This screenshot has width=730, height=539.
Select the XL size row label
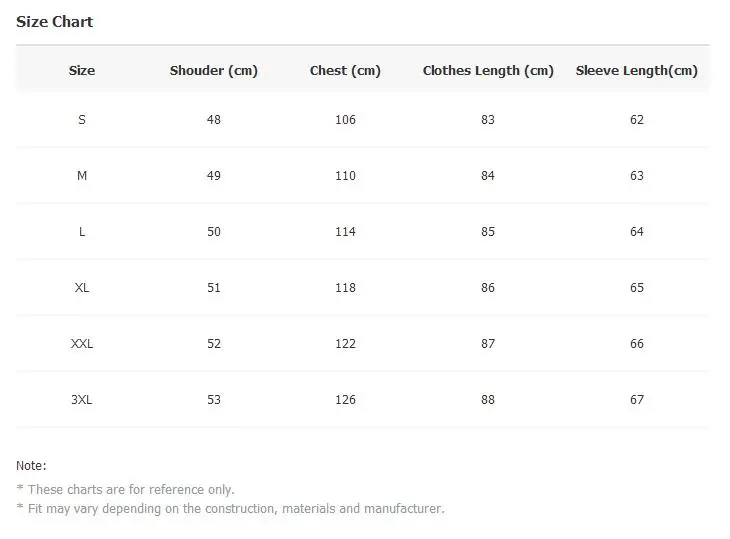point(82,287)
